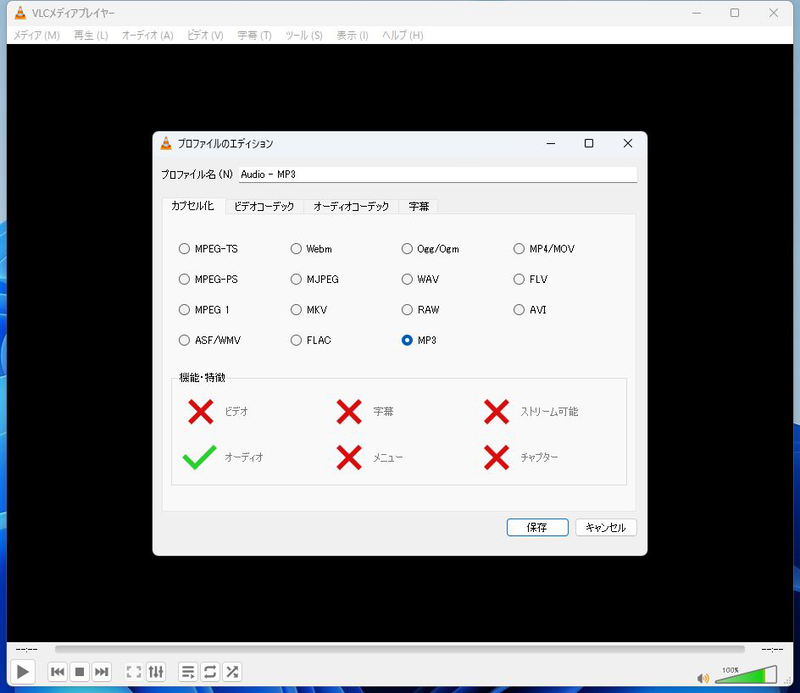Stop playback using the stop icon
The height and width of the screenshot is (693, 800).
coord(80,672)
